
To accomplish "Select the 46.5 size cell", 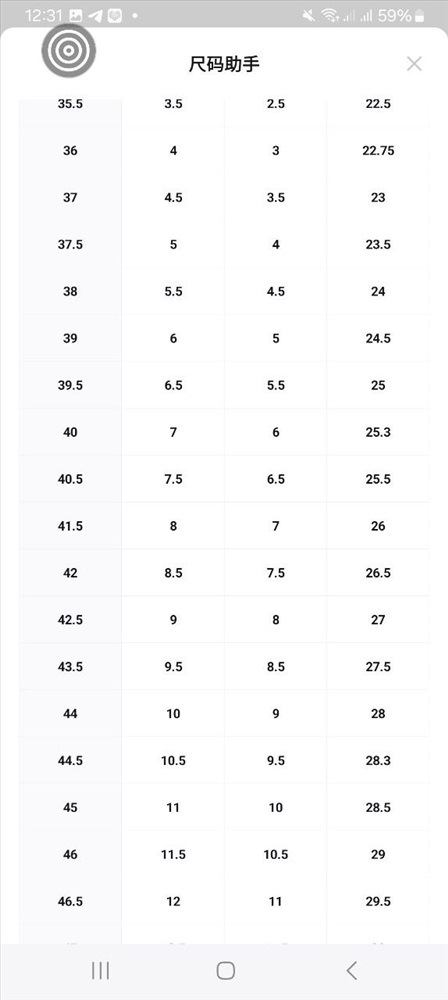I will click(70, 901).
